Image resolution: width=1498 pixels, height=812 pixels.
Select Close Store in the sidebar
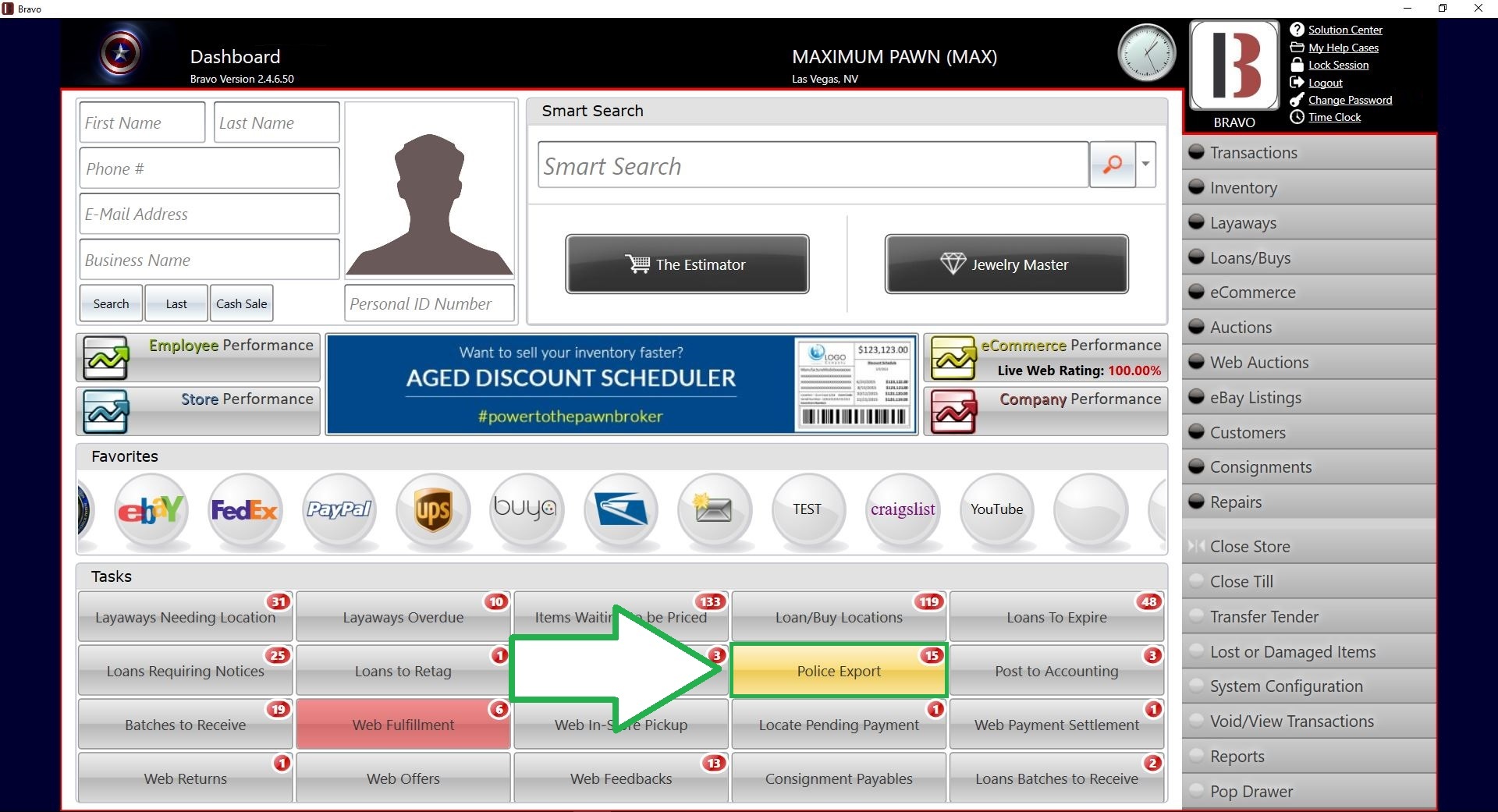point(1309,547)
